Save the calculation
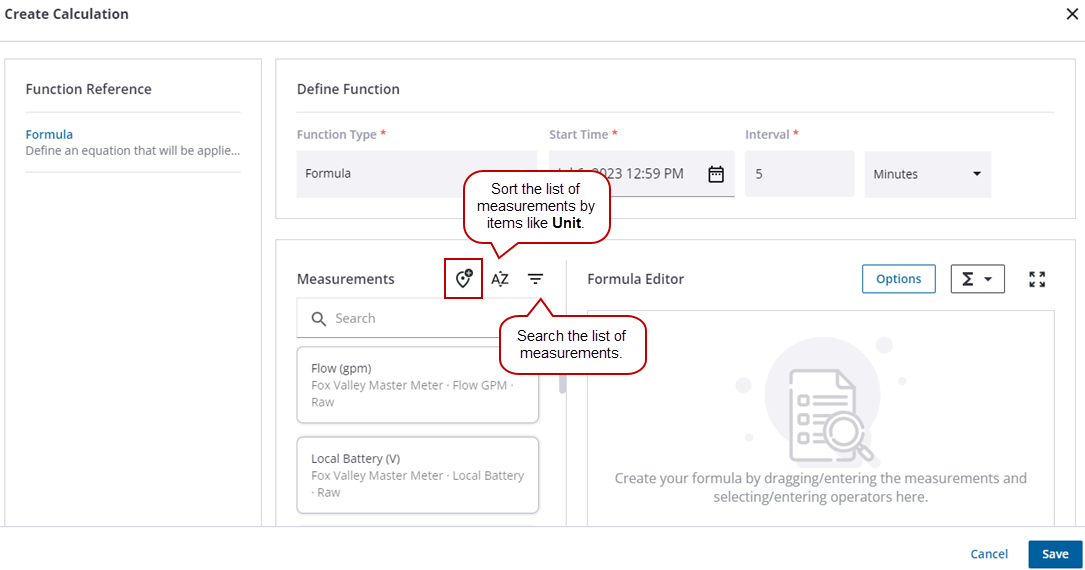This screenshot has width=1085, height=570. (1055, 554)
